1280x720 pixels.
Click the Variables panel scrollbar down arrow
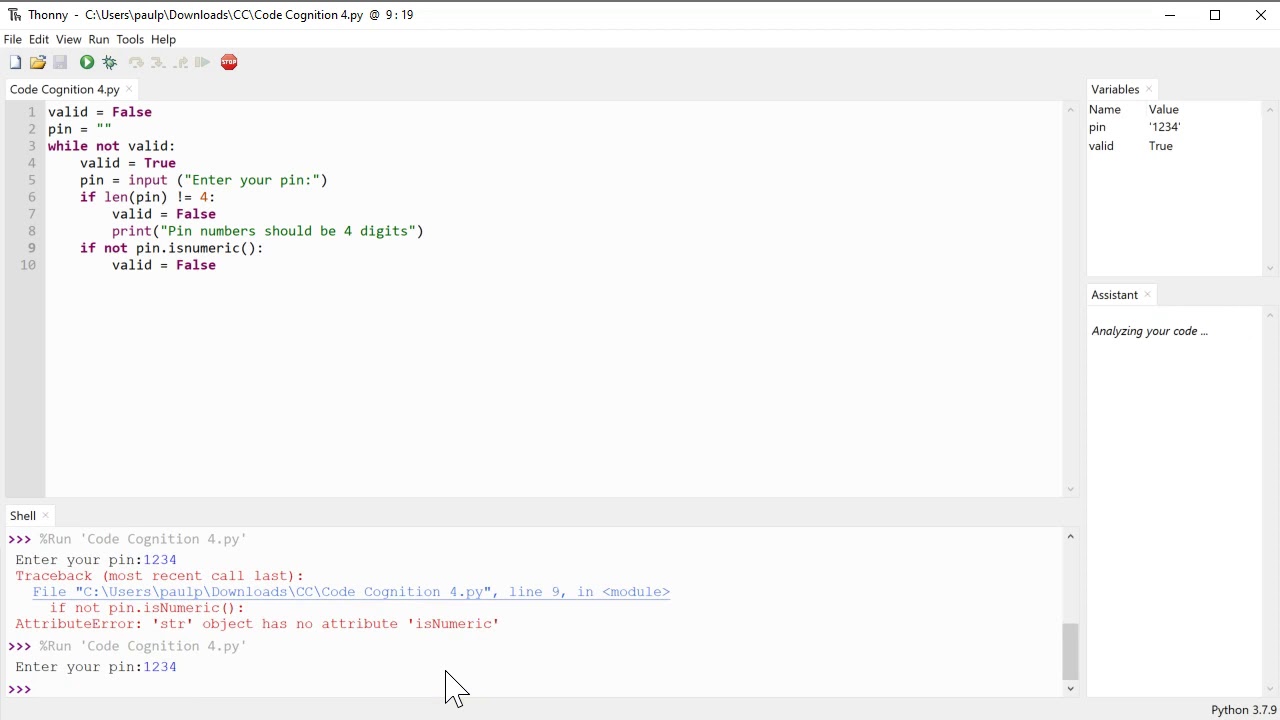click(1270, 268)
